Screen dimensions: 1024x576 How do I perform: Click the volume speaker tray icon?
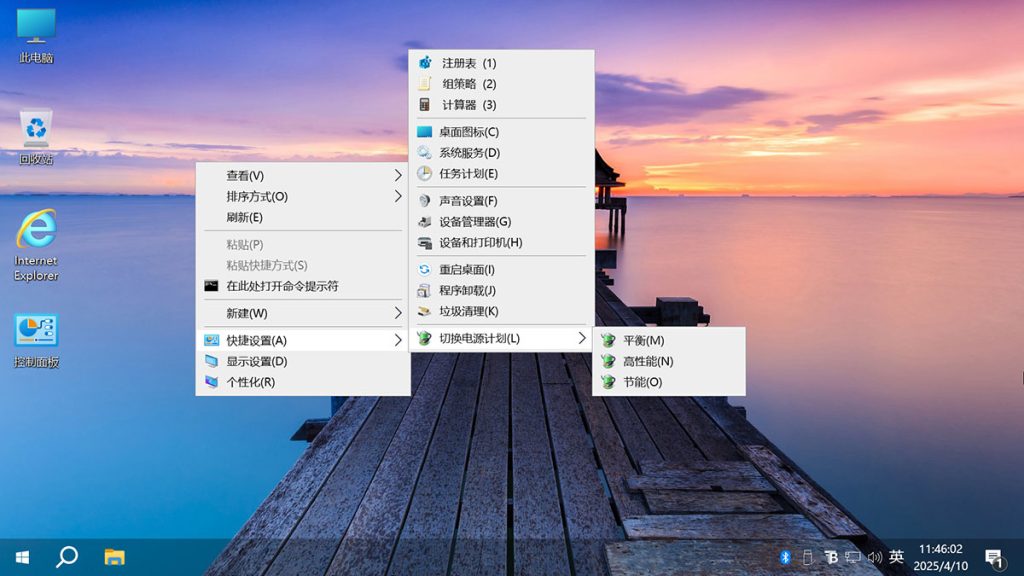point(874,557)
